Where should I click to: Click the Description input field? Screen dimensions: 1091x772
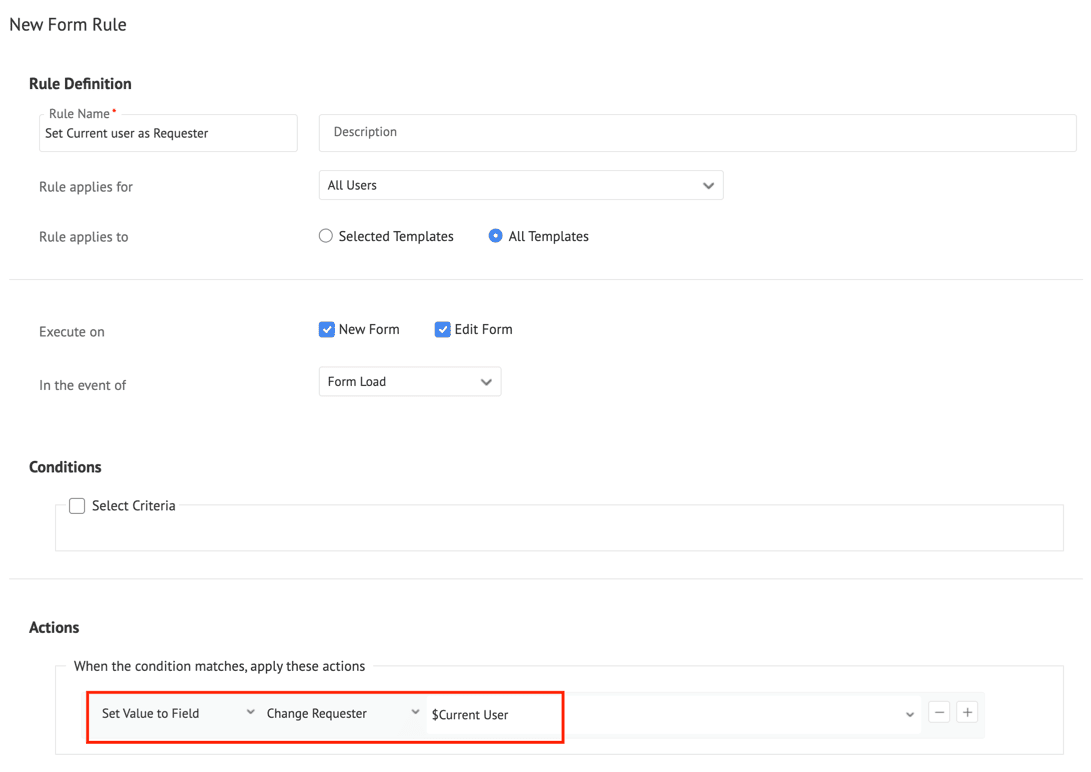click(697, 132)
